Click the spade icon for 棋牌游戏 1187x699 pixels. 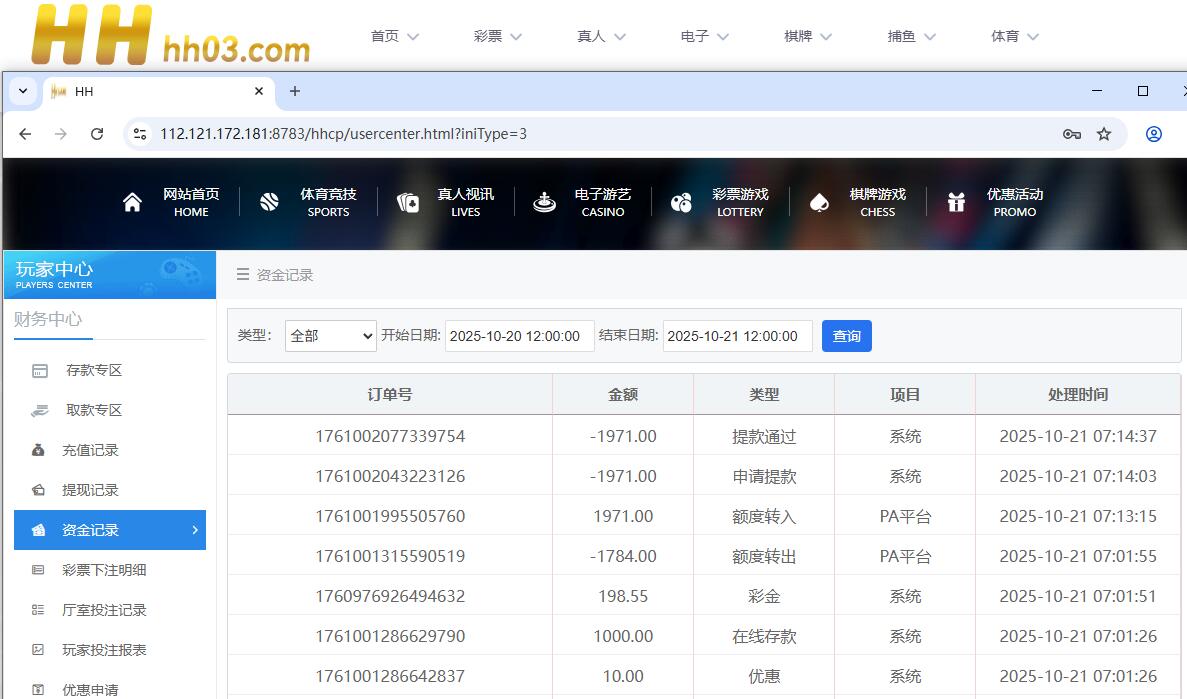point(819,203)
